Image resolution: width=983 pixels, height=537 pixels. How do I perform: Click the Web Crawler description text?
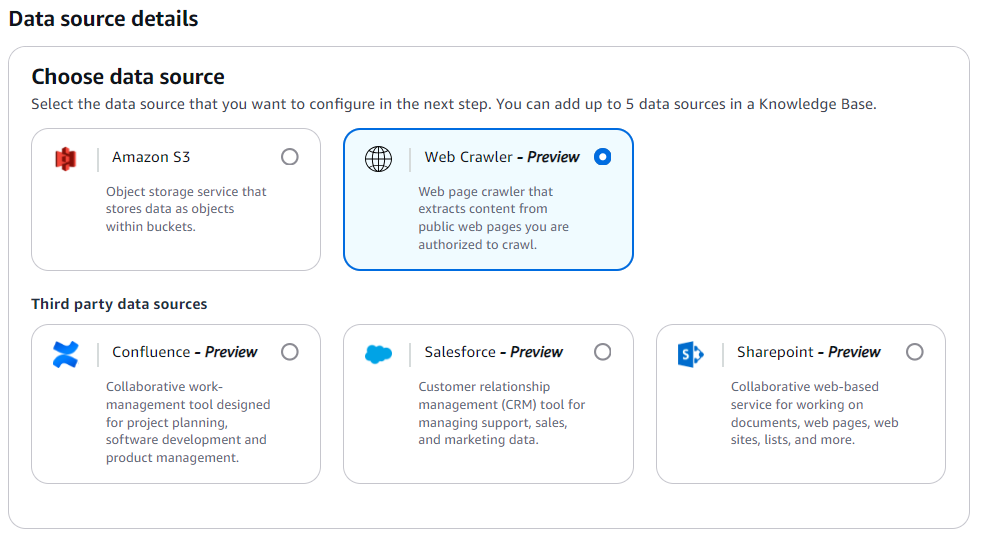click(493, 218)
